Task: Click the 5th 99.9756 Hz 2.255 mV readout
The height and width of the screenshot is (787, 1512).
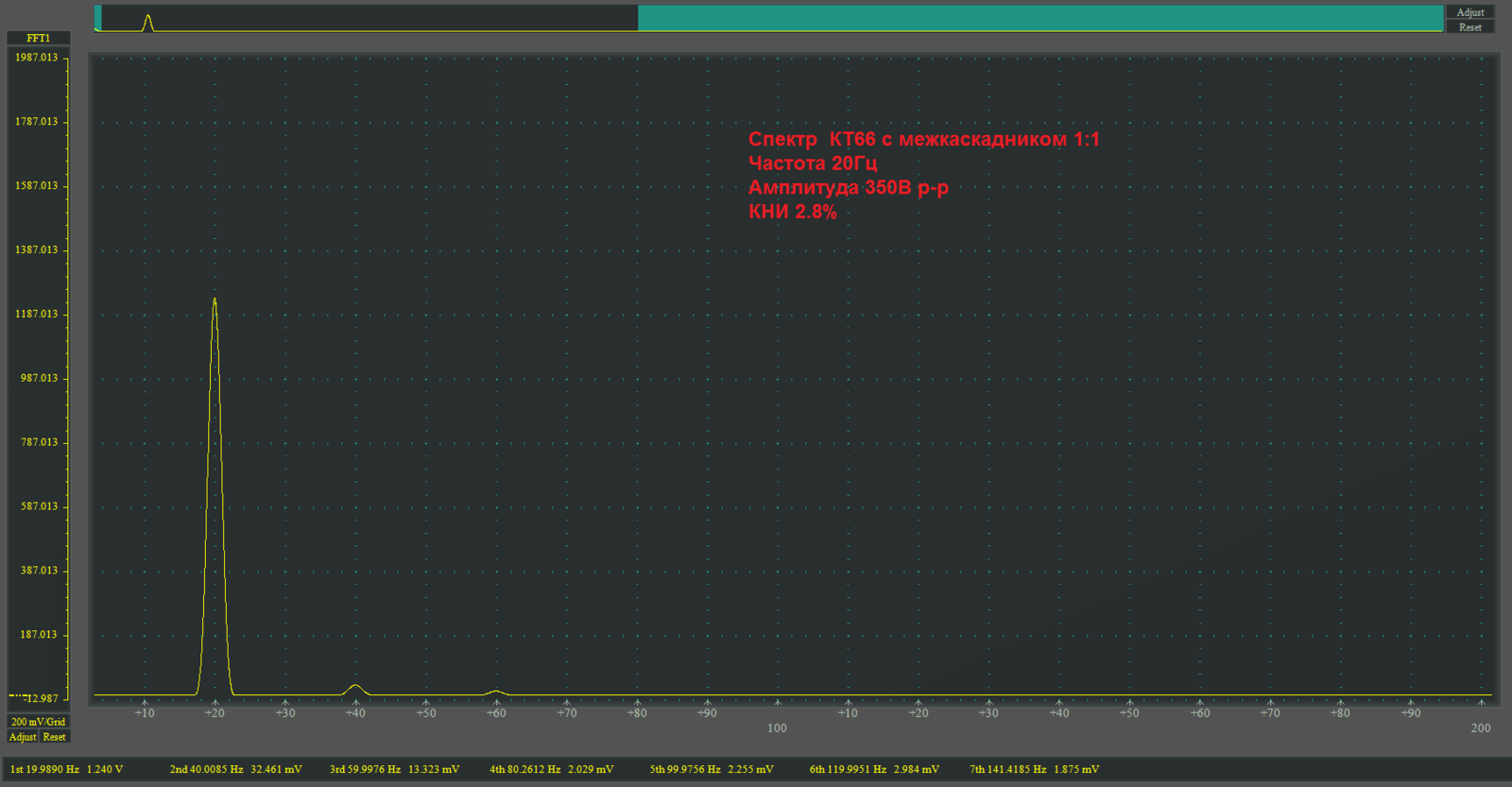Action: point(712,769)
